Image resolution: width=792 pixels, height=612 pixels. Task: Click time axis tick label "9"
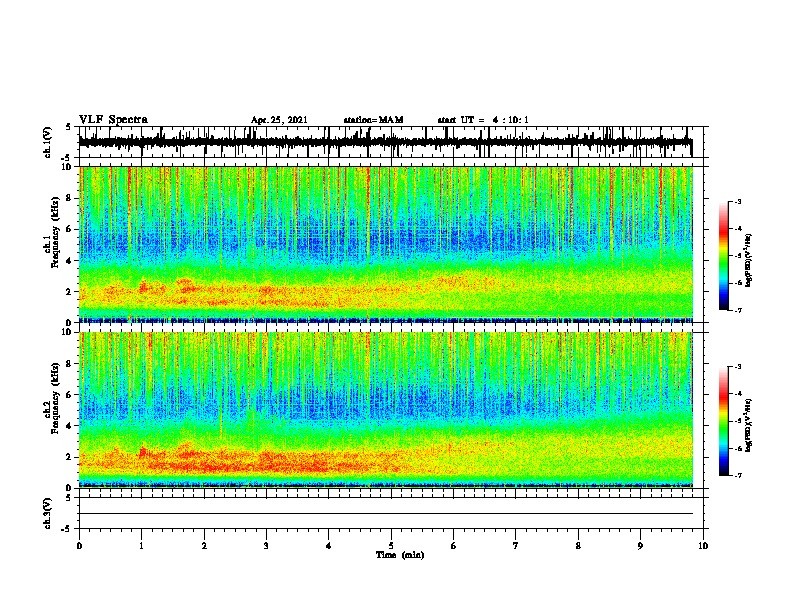[x=640, y=546]
